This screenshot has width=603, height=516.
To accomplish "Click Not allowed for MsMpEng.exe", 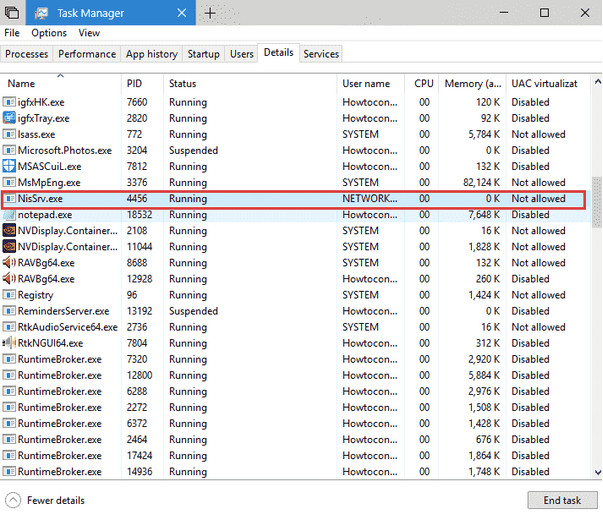I will coord(538,182).
